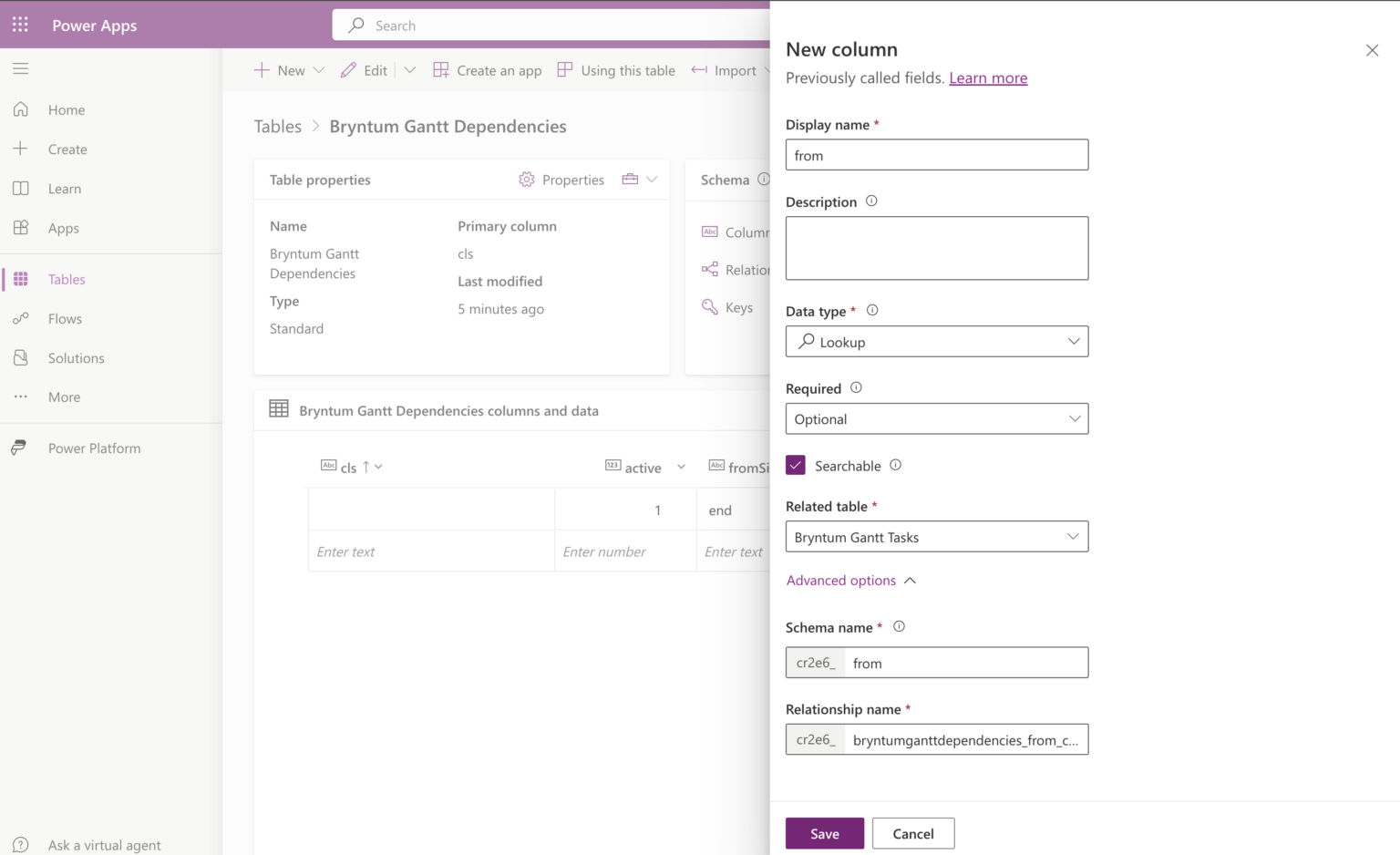Viewport: 1400px width, 855px height.
Task: Open the Learn more link
Action: 988,78
